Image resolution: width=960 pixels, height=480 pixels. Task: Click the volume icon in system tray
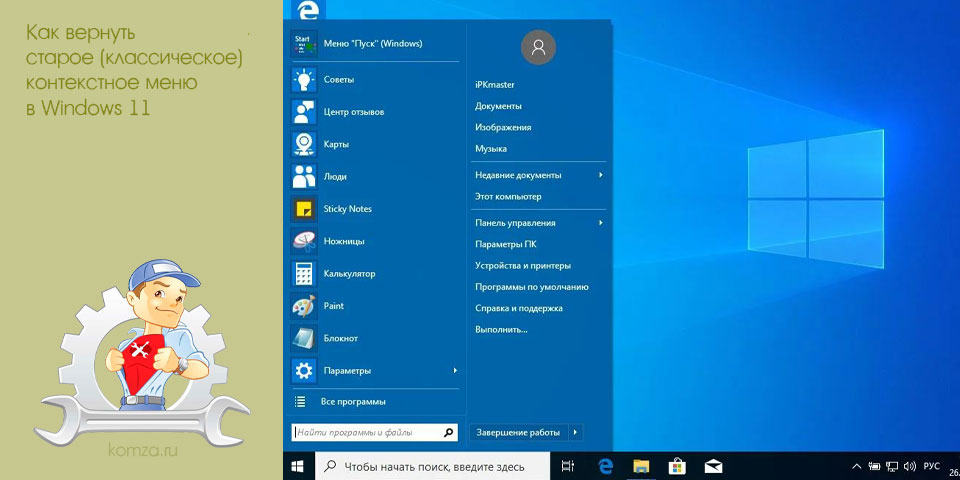pyautogui.click(x=909, y=467)
